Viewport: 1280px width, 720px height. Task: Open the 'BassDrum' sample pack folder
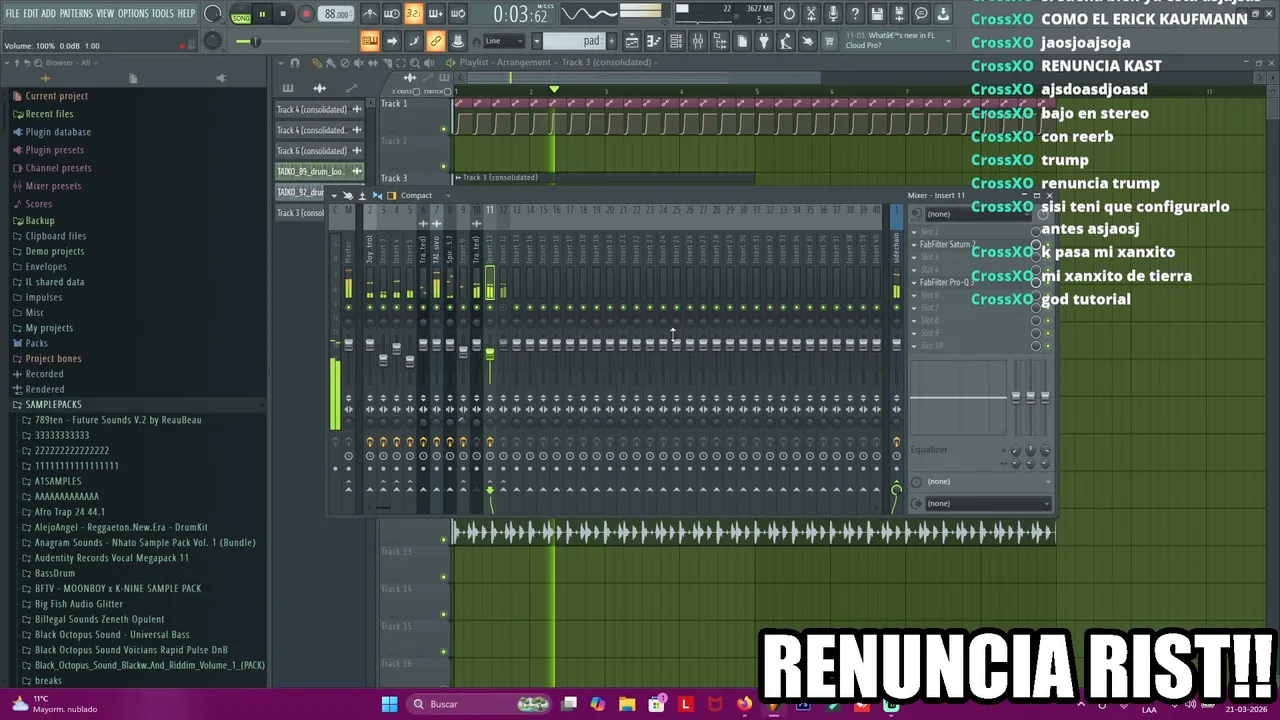pos(55,574)
